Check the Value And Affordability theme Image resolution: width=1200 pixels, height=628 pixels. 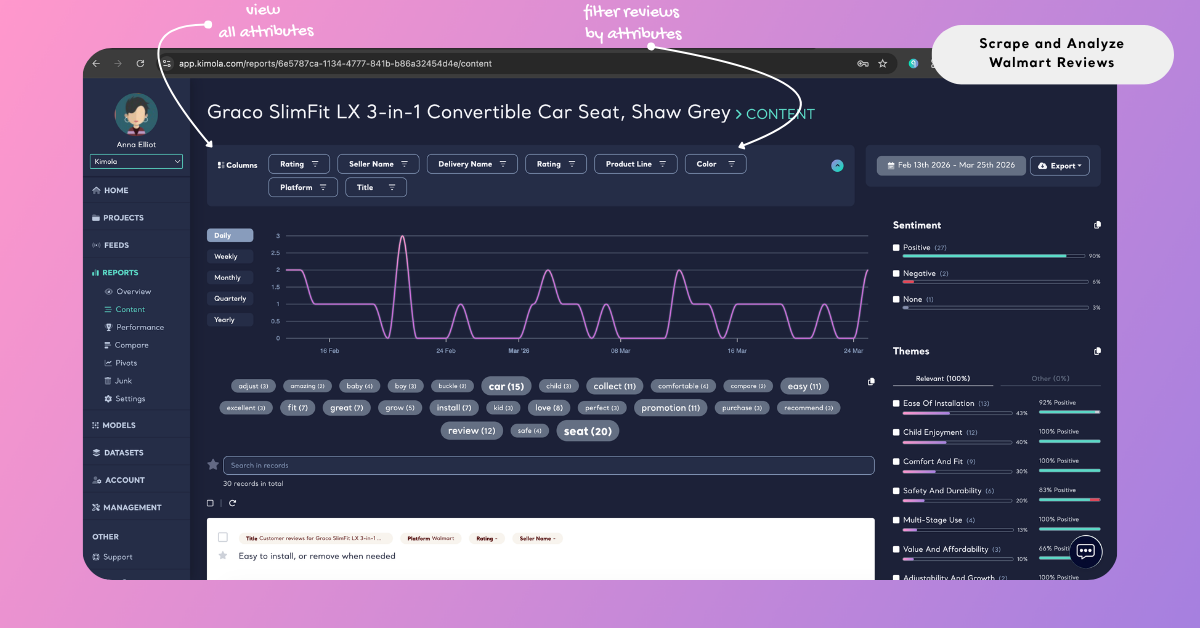click(x=896, y=549)
